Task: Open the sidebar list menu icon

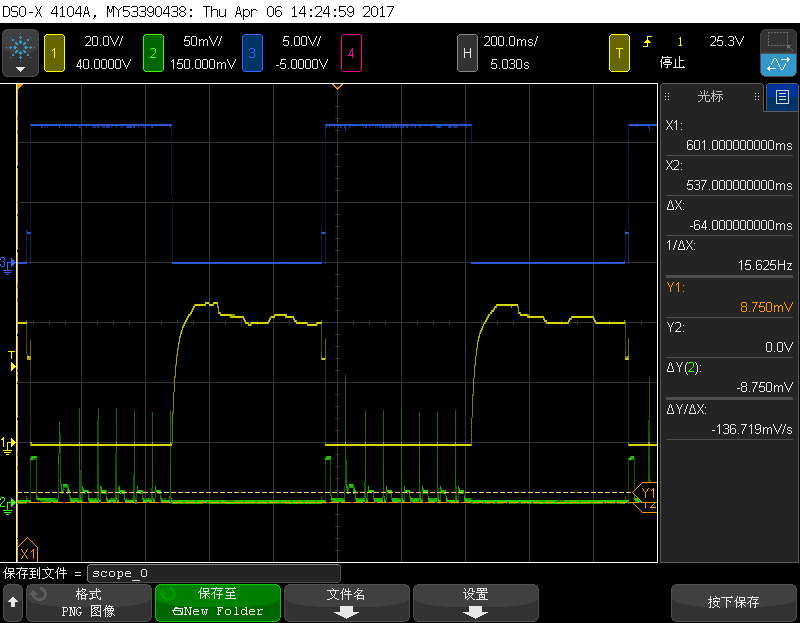Action: (x=782, y=97)
